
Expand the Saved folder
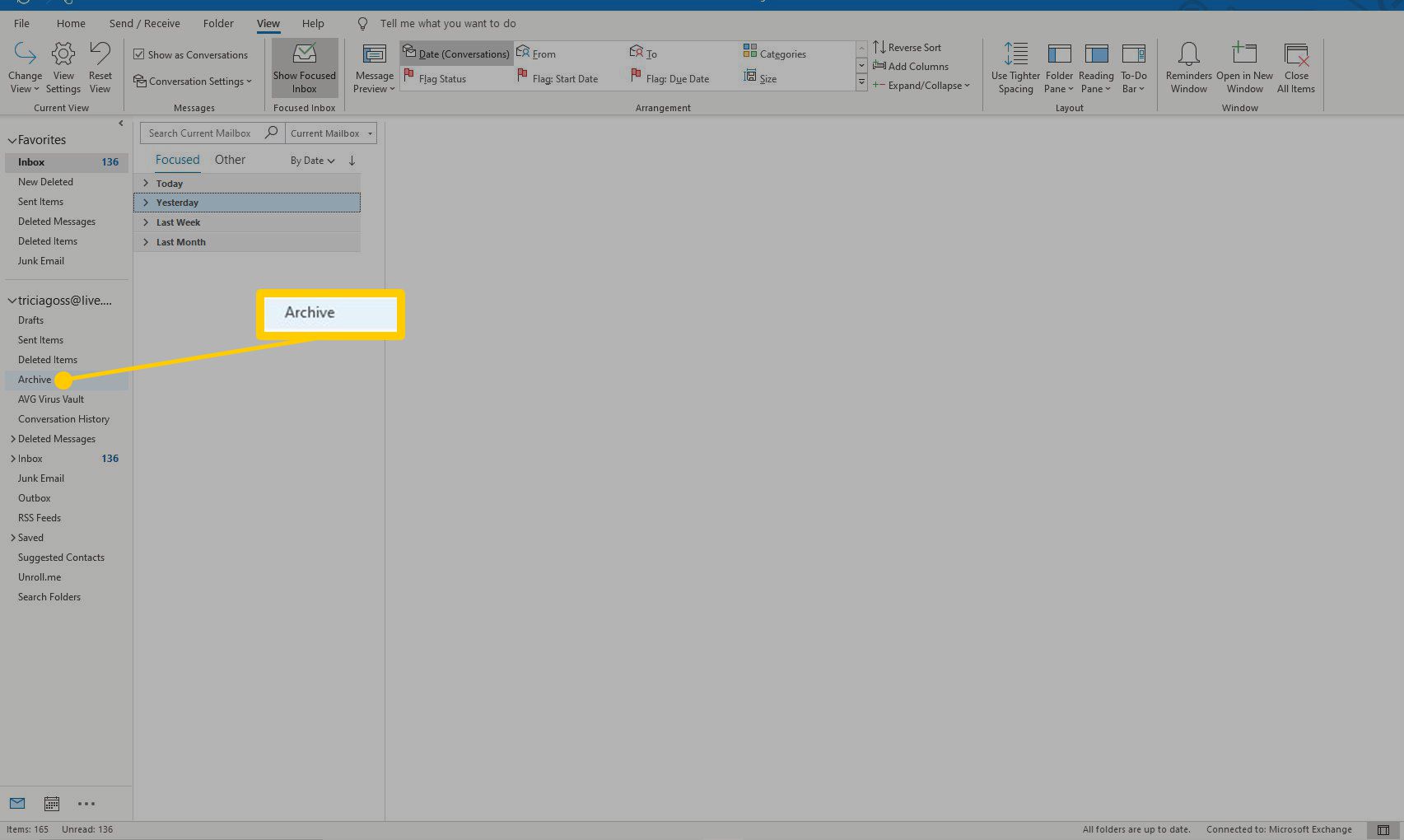12,538
